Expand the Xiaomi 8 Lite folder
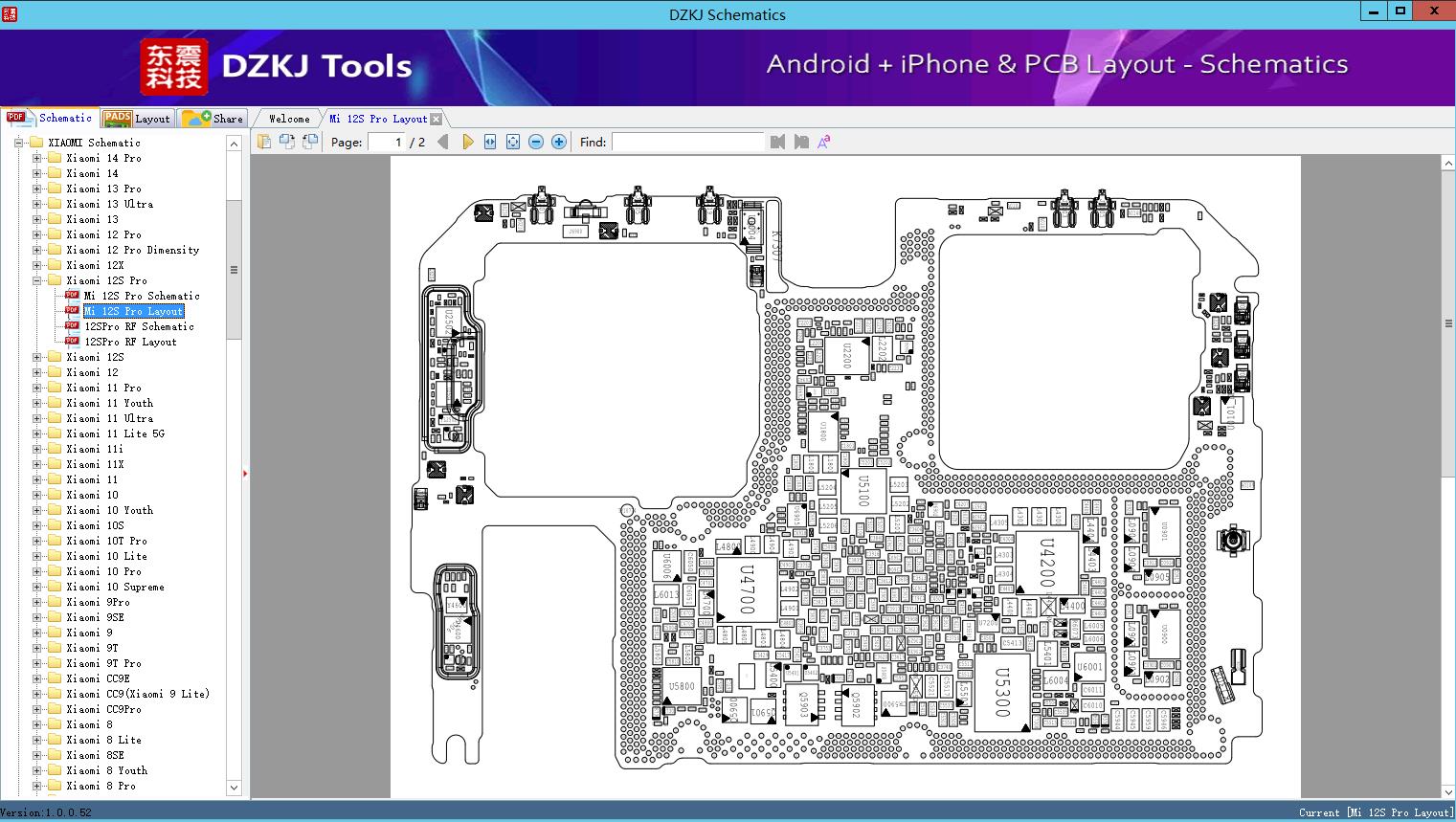 (36, 740)
